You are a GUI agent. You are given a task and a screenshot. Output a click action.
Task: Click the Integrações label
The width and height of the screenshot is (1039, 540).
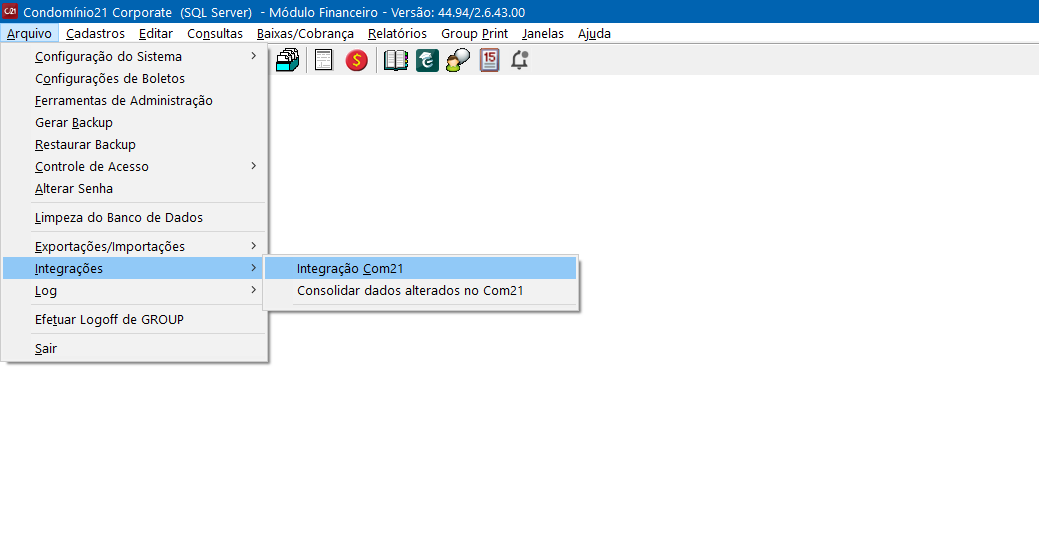coord(69,268)
